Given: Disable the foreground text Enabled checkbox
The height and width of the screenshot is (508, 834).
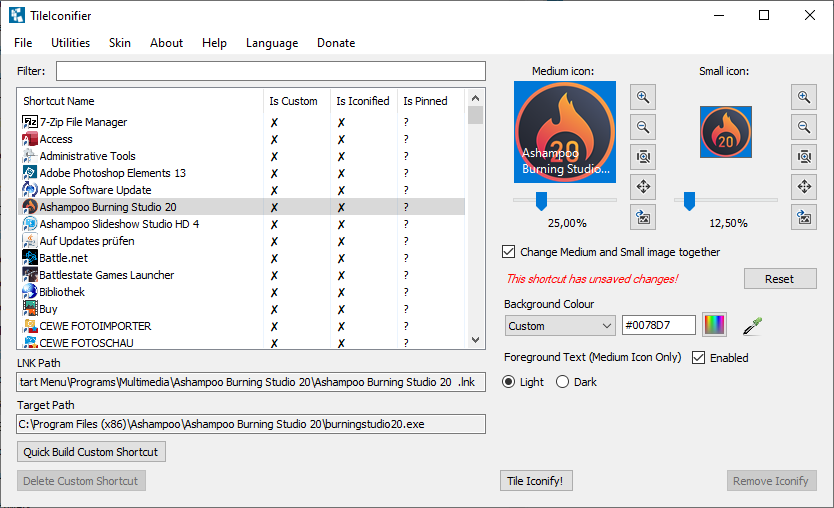Looking at the screenshot, I should [x=699, y=357].
